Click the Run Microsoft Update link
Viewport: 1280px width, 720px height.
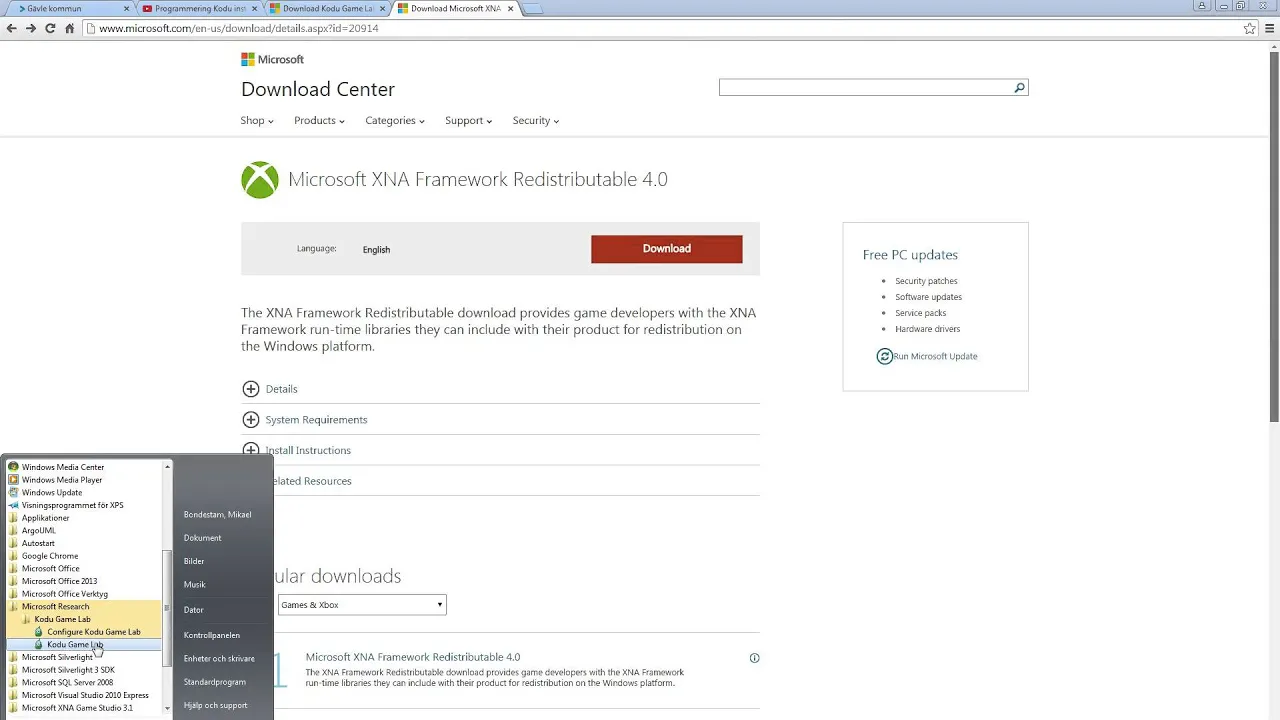pos(935,356)
